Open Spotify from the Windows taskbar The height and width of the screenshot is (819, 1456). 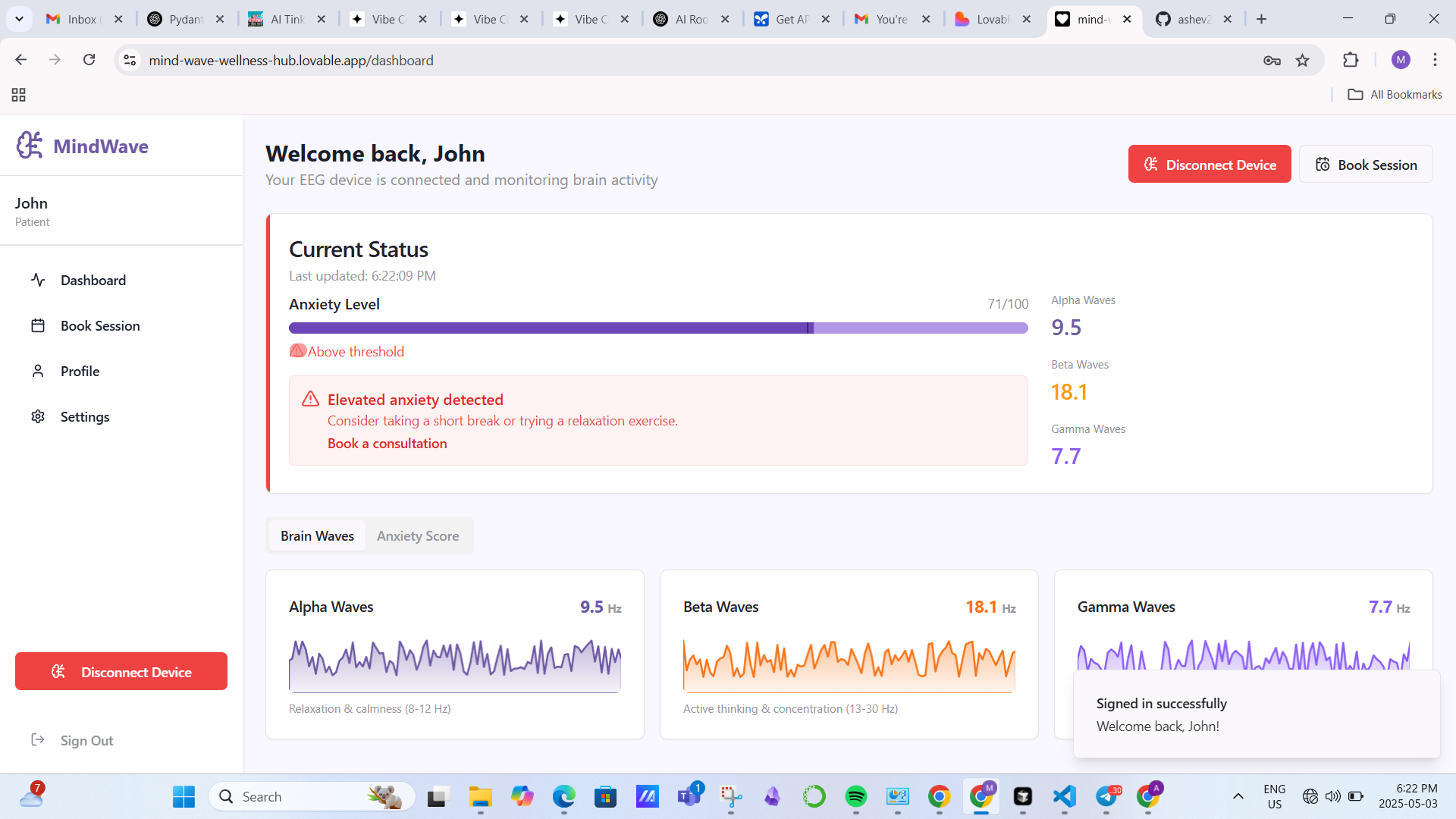point(855,796)
